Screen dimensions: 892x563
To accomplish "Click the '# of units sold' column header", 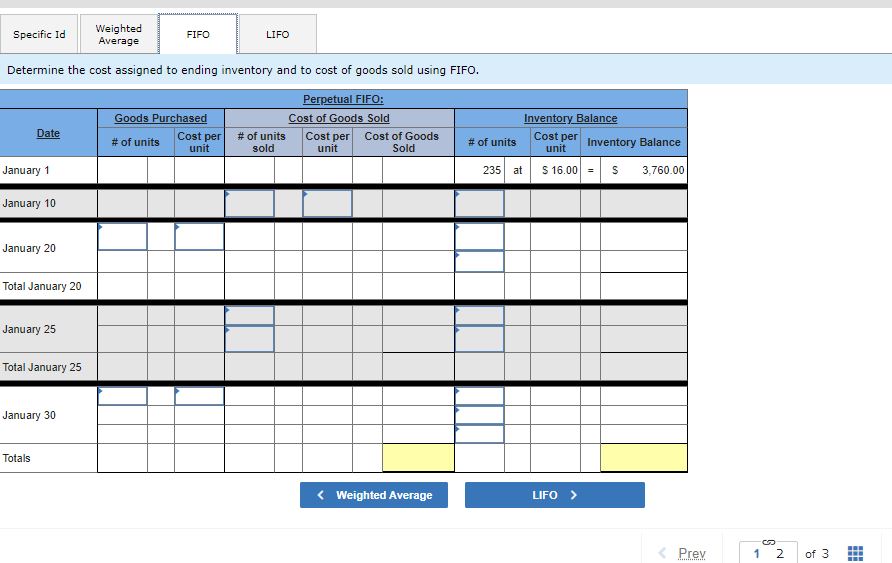I will click(262, 142).
